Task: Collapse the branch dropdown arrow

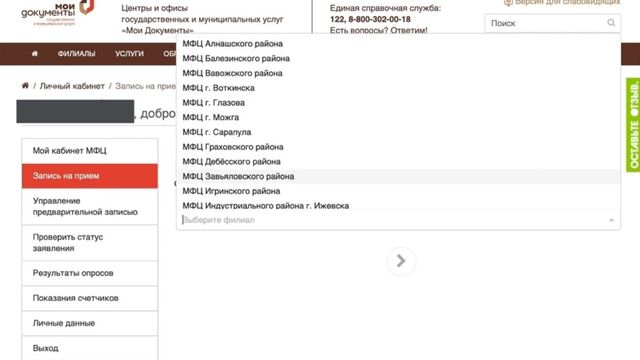Action: coord(611,220)
